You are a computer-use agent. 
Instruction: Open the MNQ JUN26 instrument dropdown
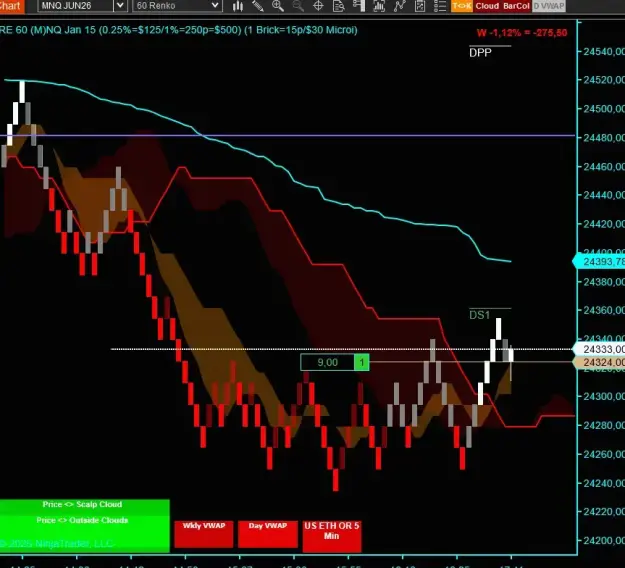[120, 6]
